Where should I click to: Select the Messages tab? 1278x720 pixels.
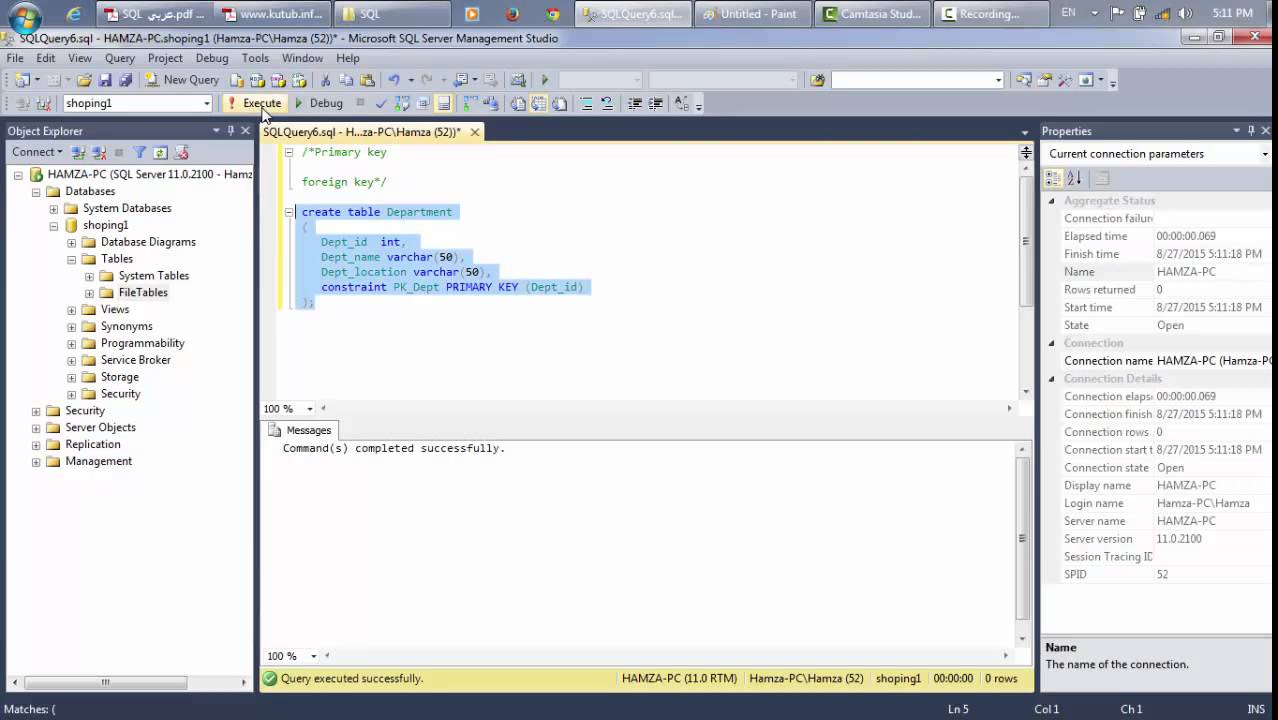(300, 430)
